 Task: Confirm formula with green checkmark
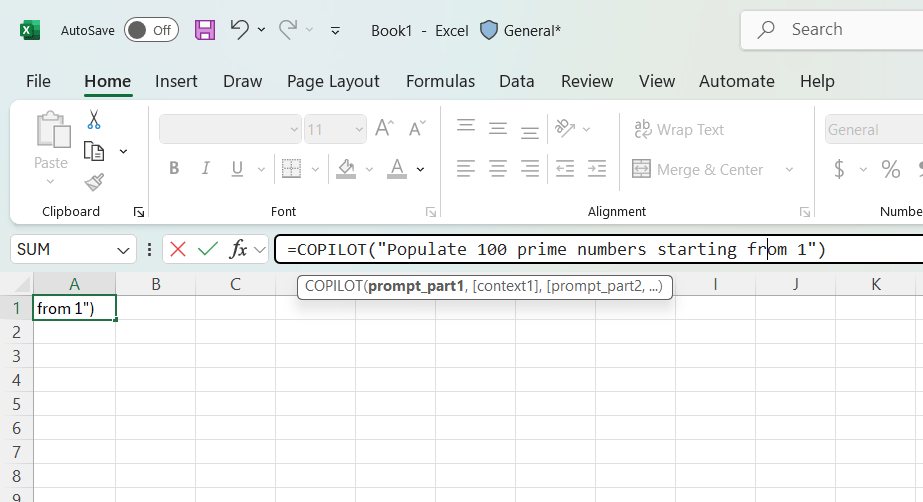208,249
